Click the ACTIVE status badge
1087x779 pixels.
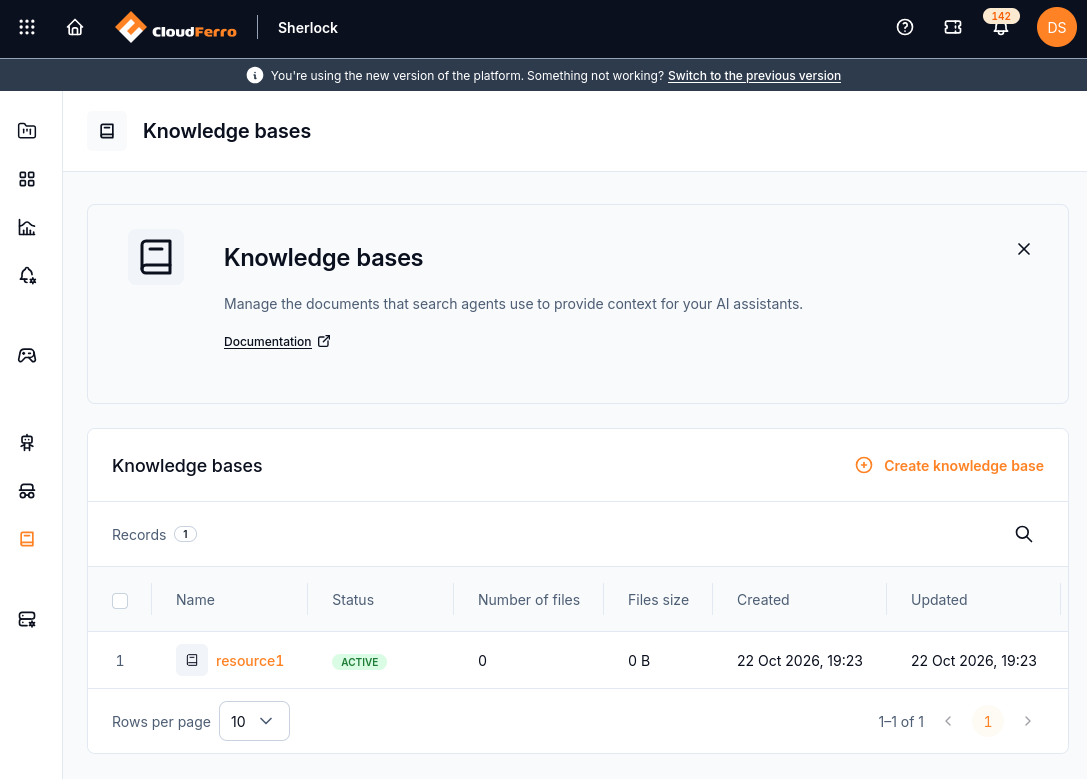click(359, 662)
